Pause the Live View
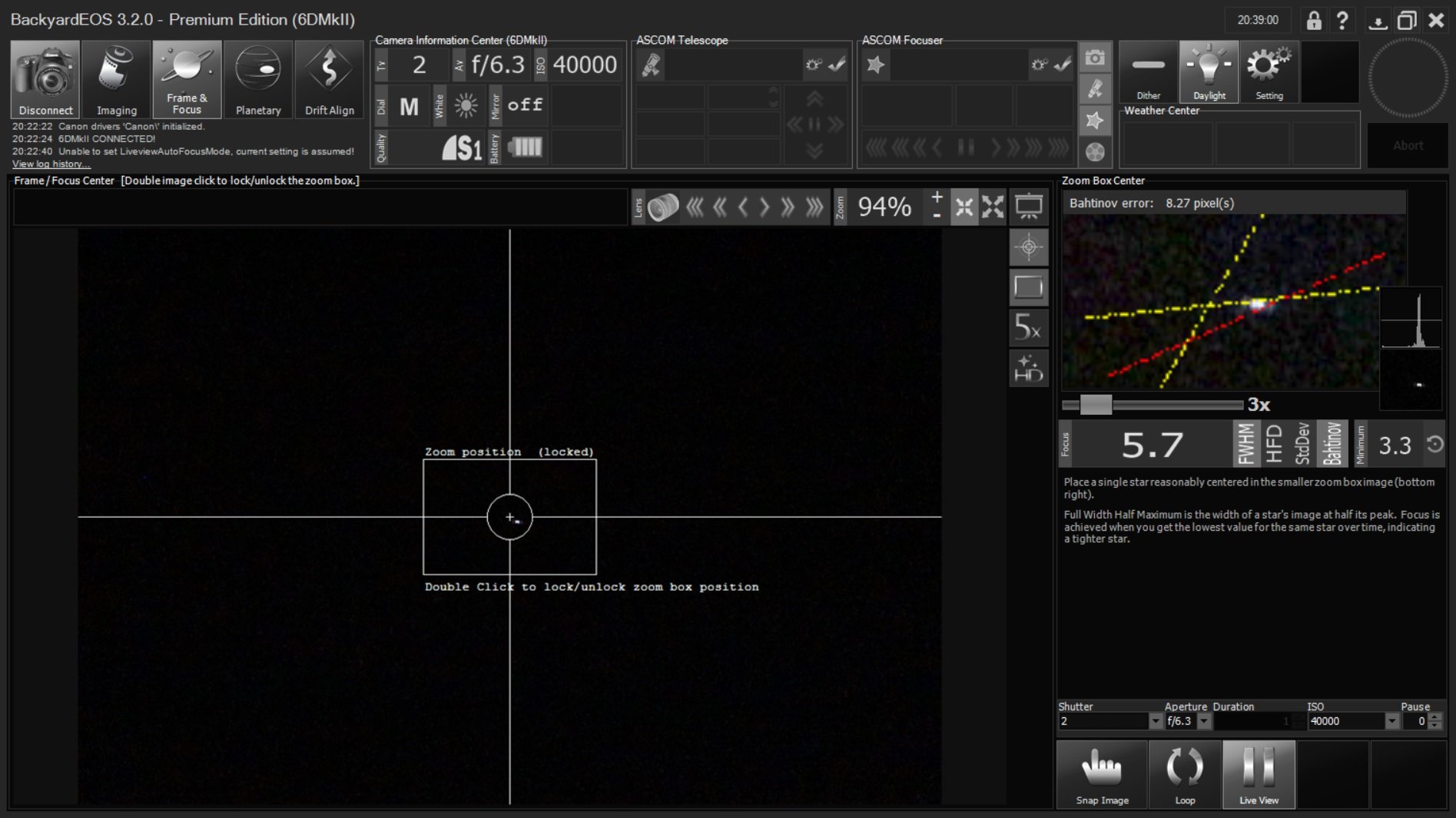 coord(1259,774)
